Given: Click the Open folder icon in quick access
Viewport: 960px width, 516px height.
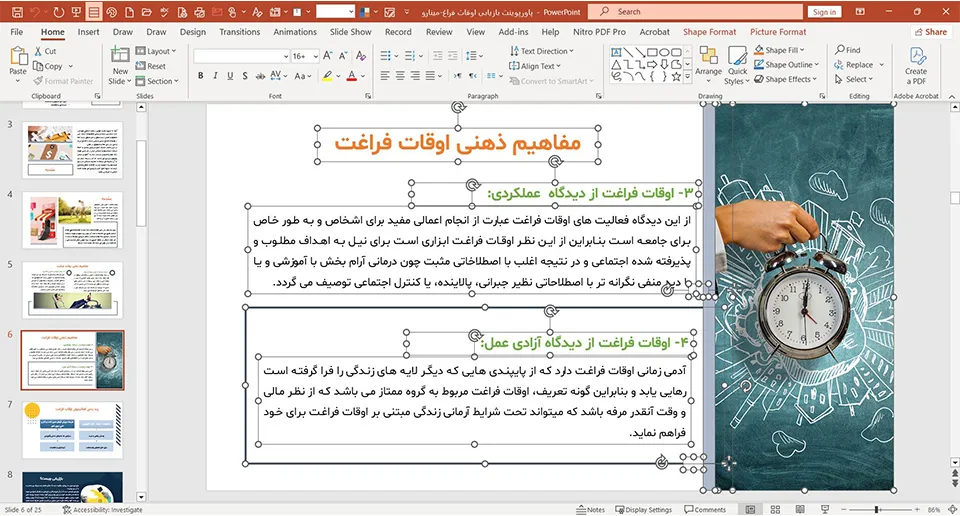Looking at the screenshot, I should [147, 12].
